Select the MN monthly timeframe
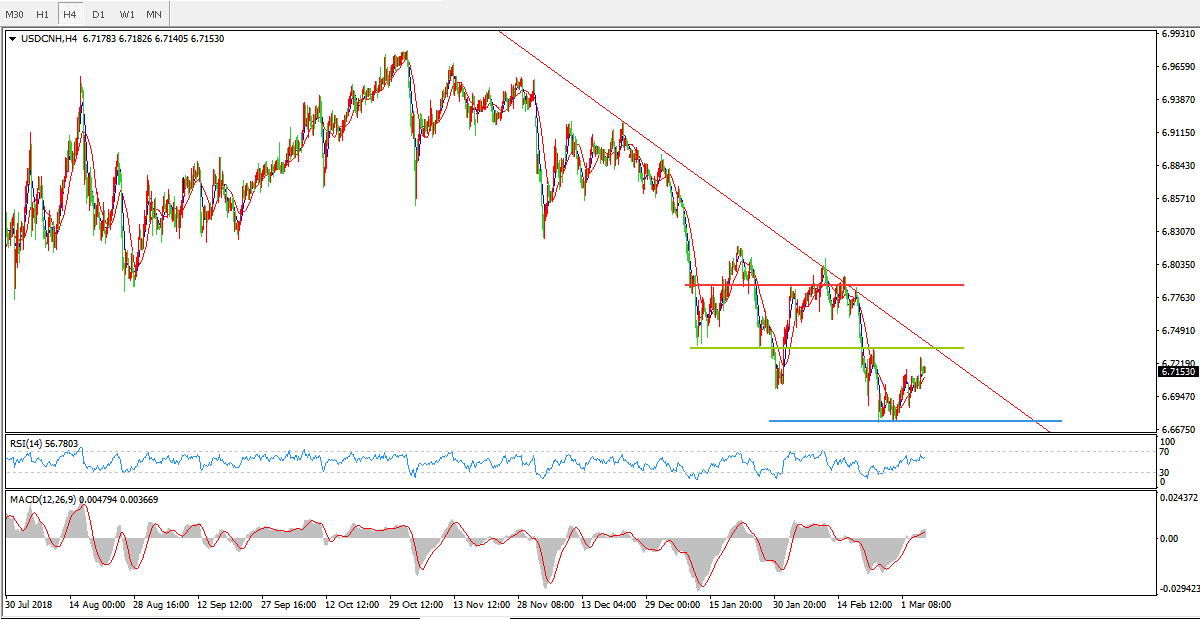 tap(153, 14)
